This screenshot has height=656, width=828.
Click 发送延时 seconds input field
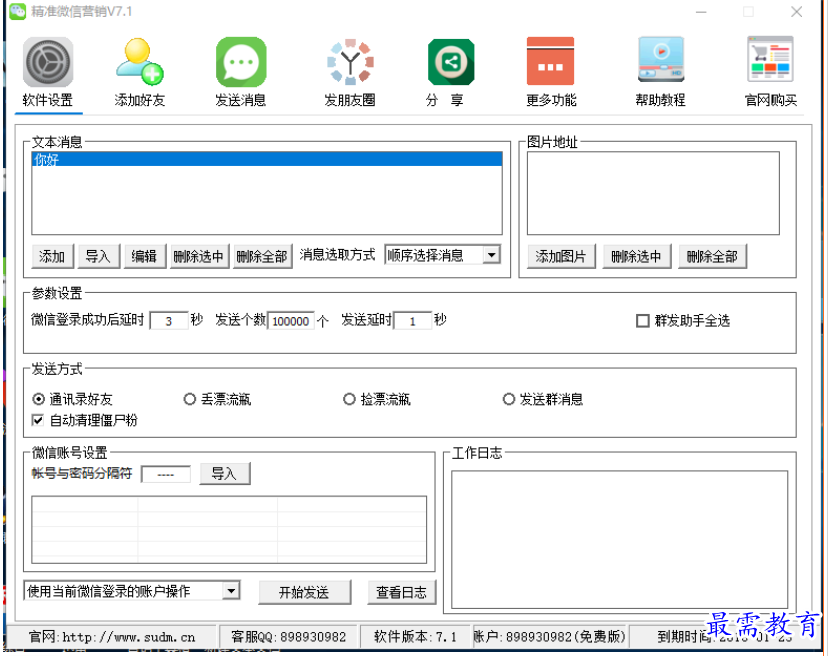coord(412,321)
